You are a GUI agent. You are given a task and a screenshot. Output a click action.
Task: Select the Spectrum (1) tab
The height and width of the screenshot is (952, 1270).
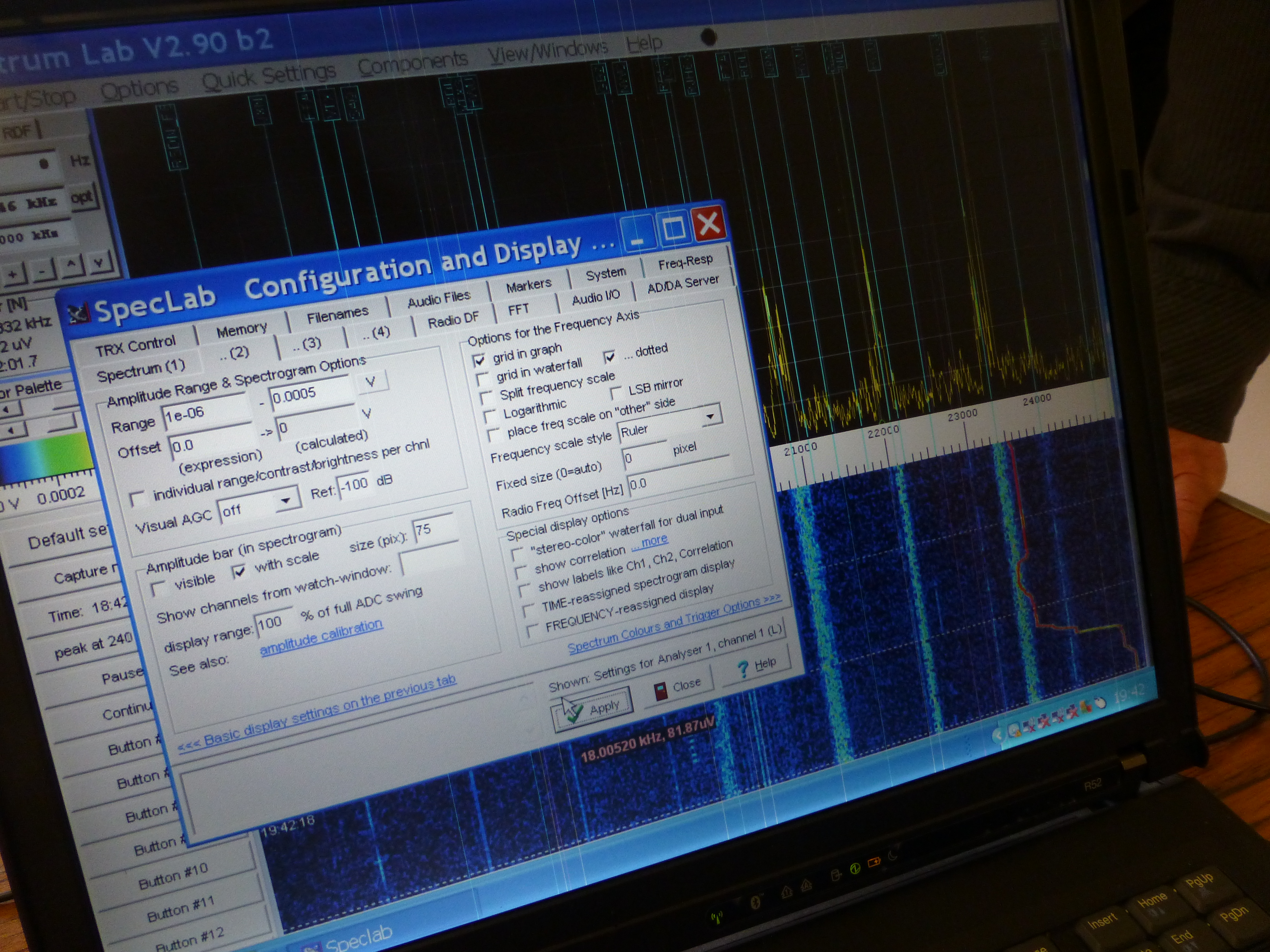point(141,371)
